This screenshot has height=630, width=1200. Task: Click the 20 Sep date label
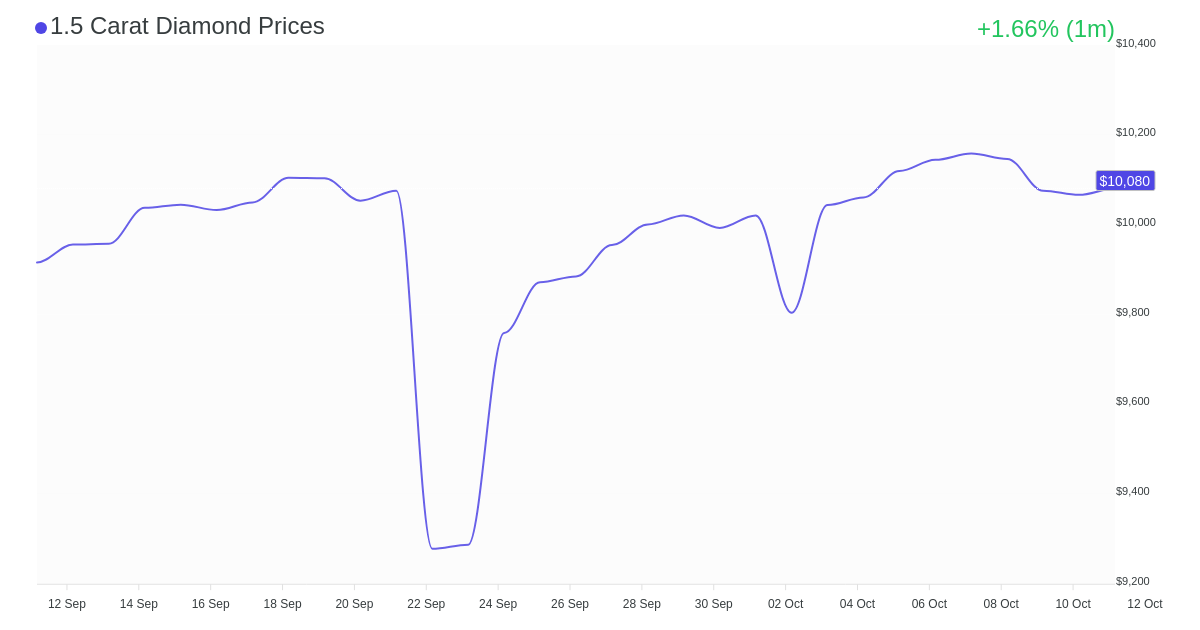(354, 604)
